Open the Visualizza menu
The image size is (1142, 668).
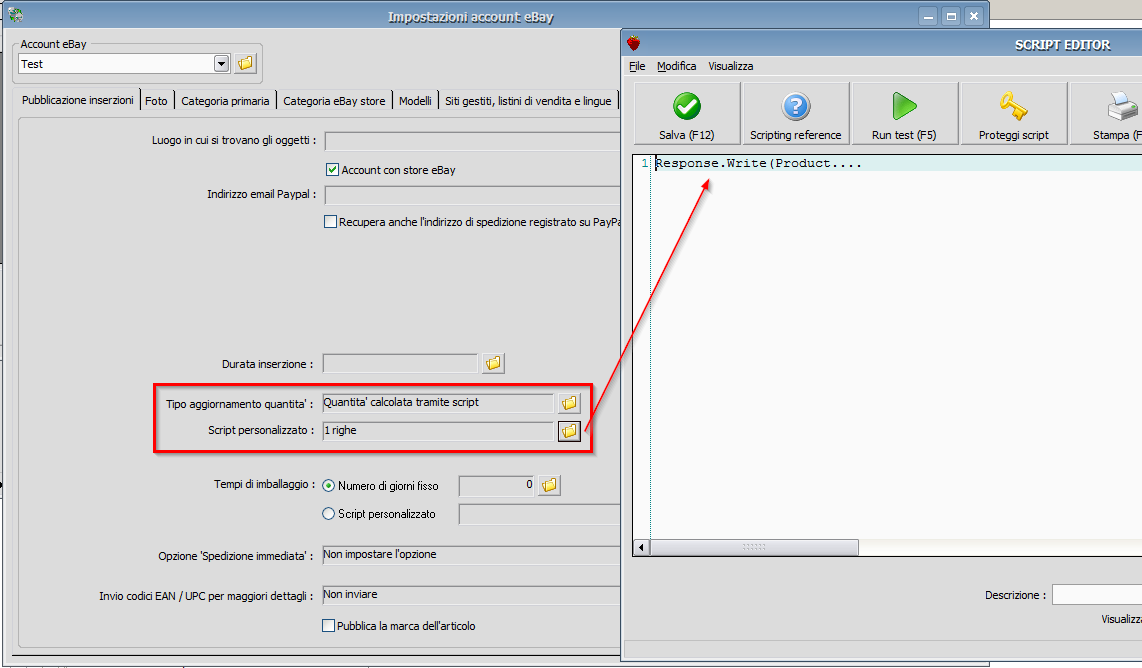(x=731, y=66)
